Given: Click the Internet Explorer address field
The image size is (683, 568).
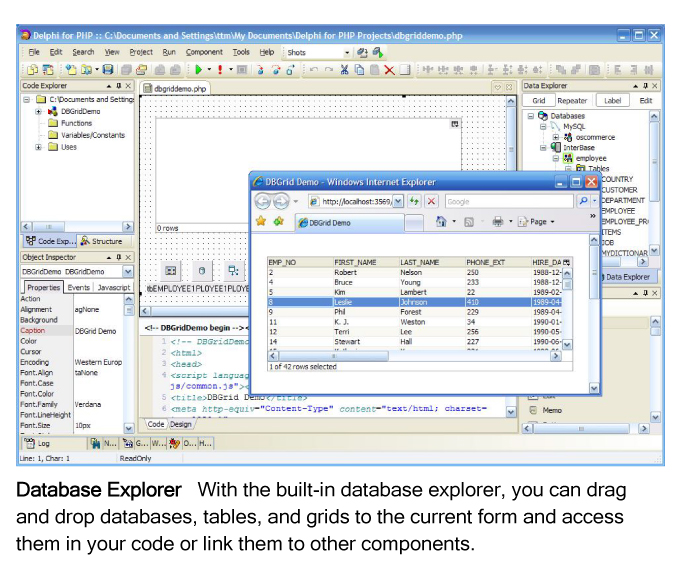Looking at the screenshot, I should [355, 202].
